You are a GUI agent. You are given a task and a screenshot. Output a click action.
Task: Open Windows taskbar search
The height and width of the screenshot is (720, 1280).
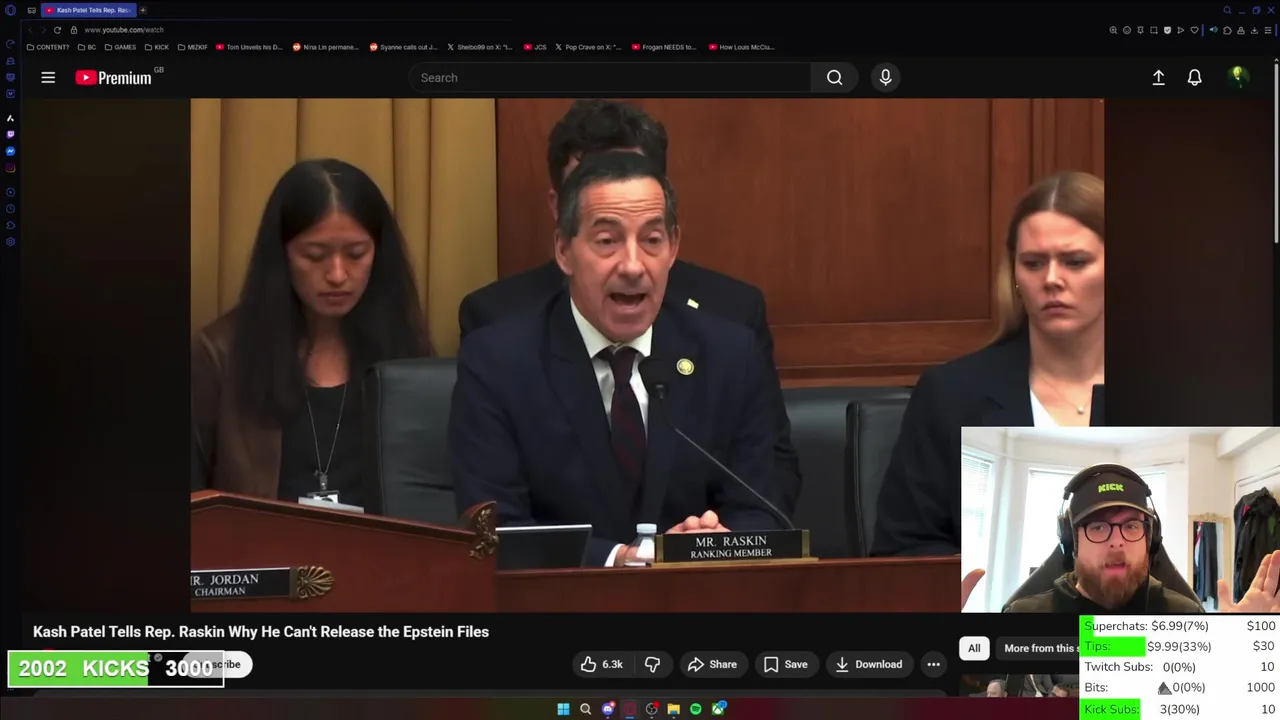click(x=585, y=709)
